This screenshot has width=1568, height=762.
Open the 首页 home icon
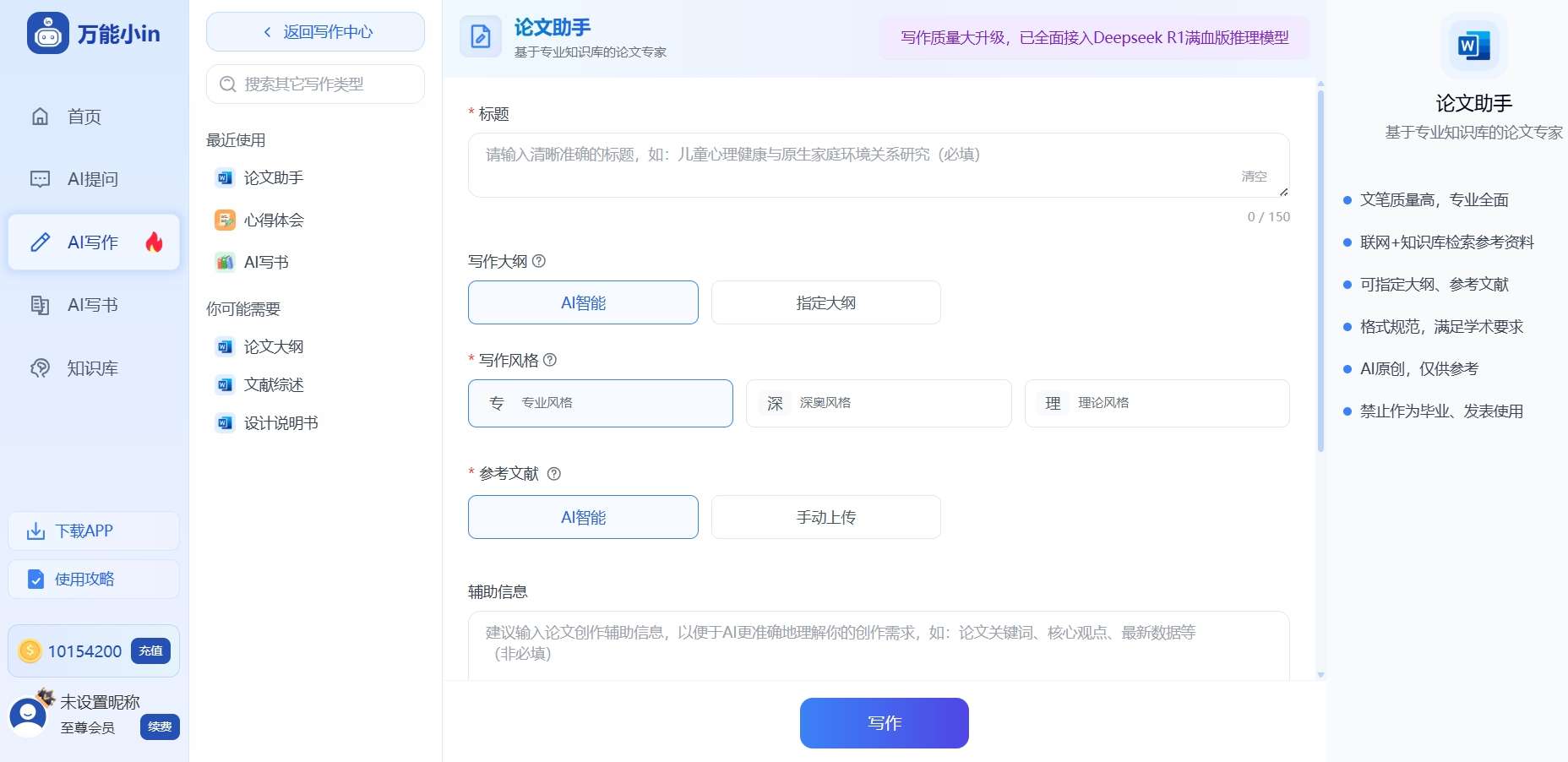[40, 117]
